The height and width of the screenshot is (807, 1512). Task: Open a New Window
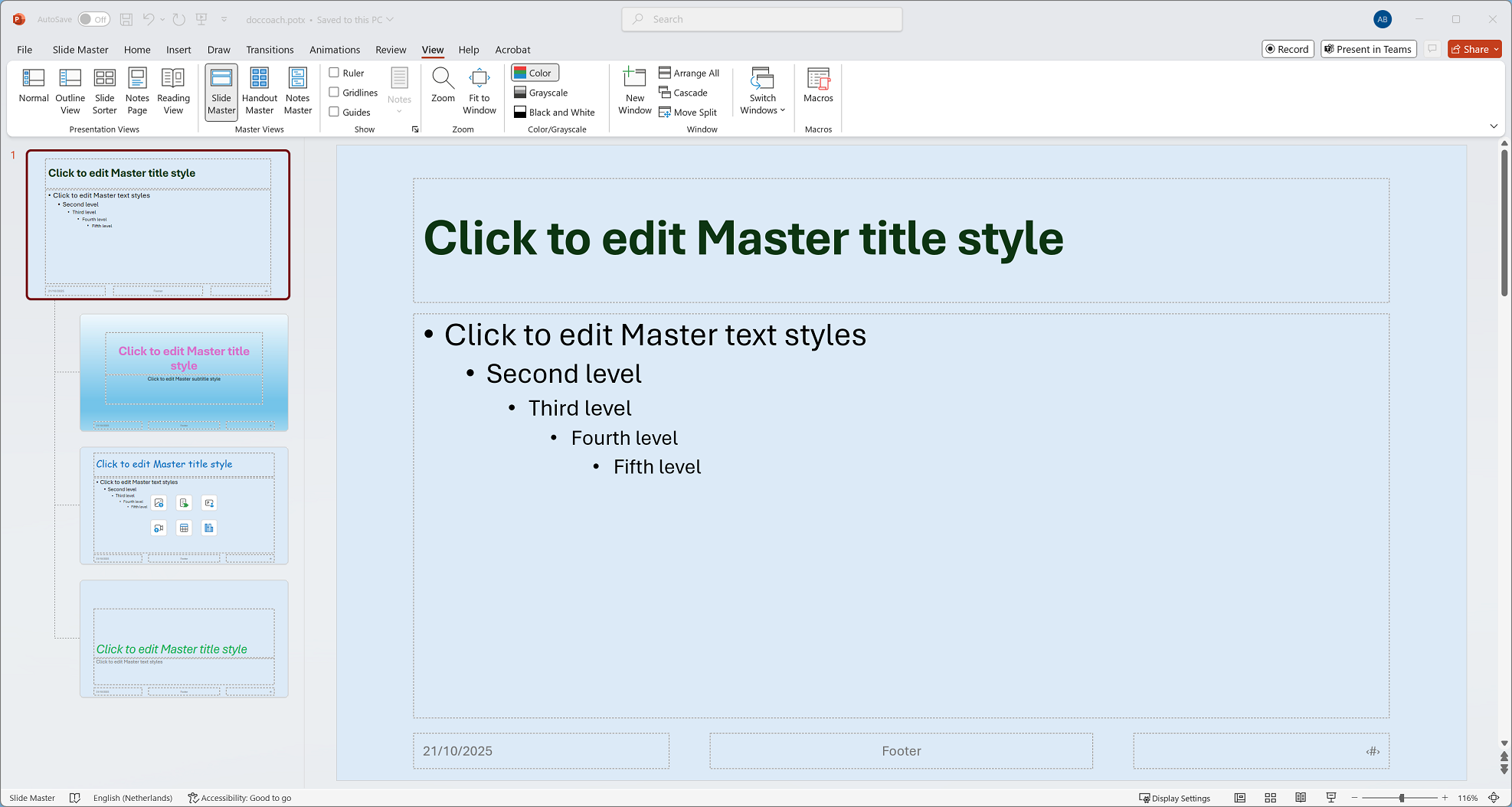[x=634, y=90]
